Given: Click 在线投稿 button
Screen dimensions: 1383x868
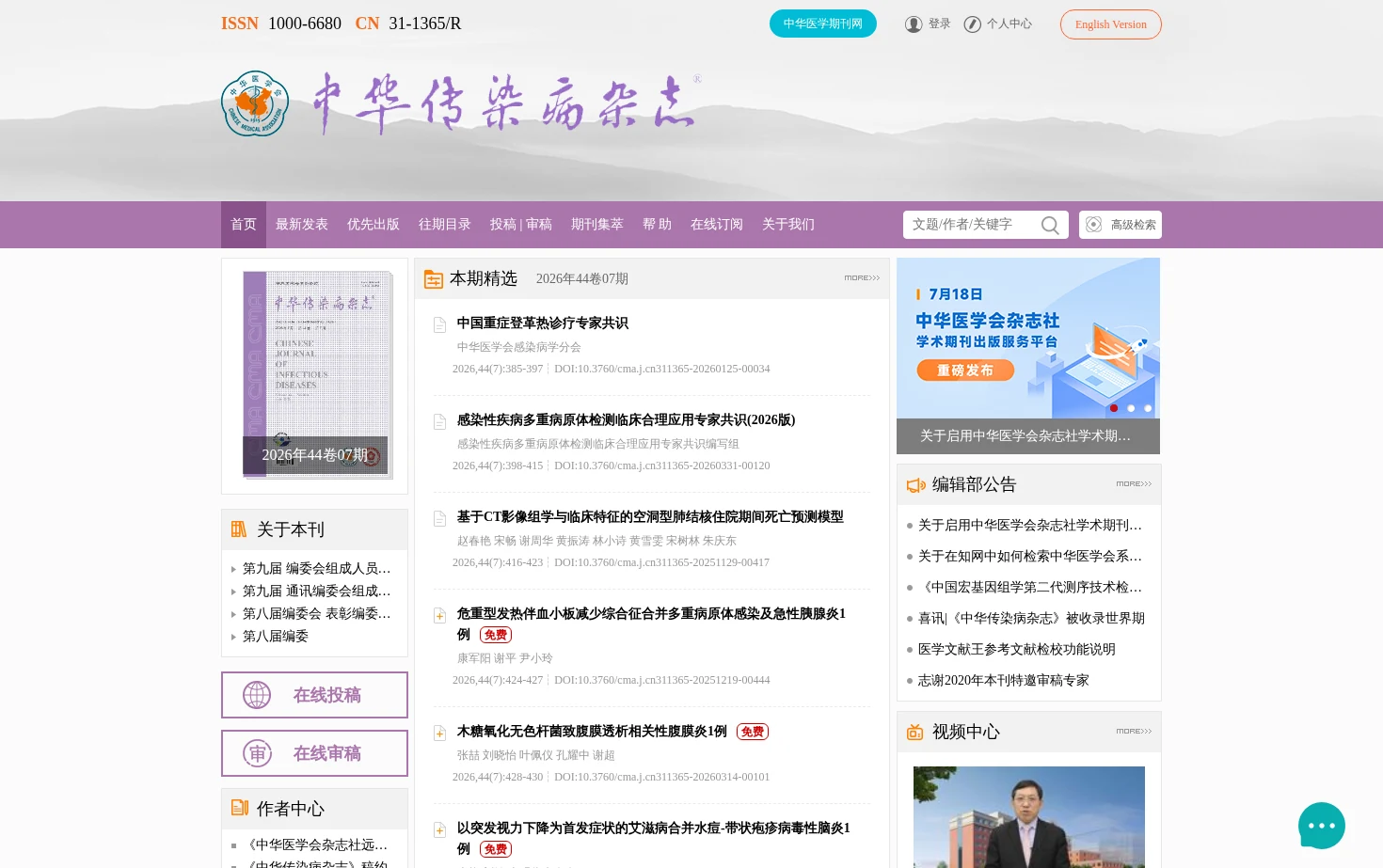Looking at the screenshot, I should pos(314,695).
